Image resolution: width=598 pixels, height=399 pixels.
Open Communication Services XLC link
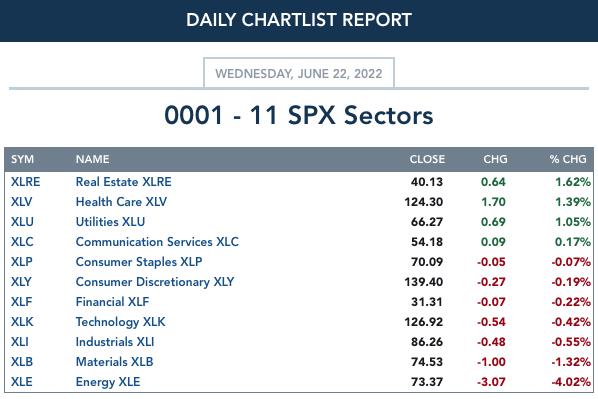click(157, 242)
